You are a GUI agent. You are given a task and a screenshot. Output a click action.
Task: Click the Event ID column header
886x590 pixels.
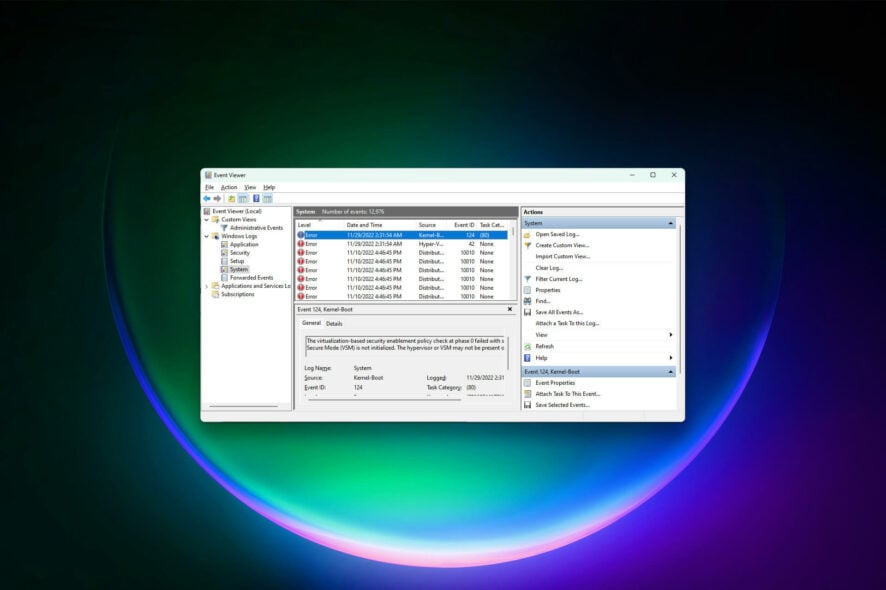[x=463, y=225]
